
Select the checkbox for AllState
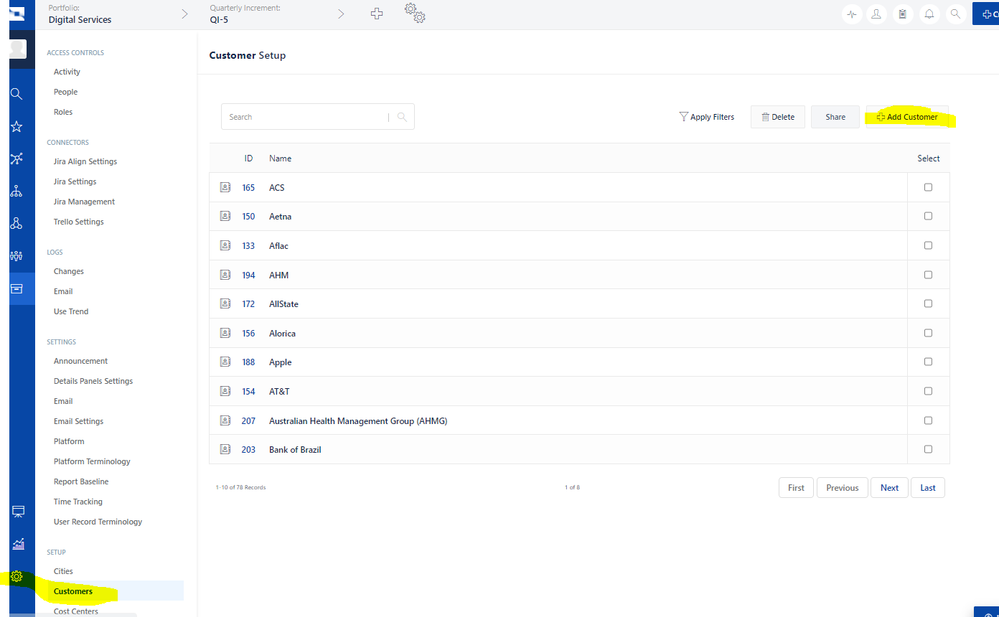[928, 303]
